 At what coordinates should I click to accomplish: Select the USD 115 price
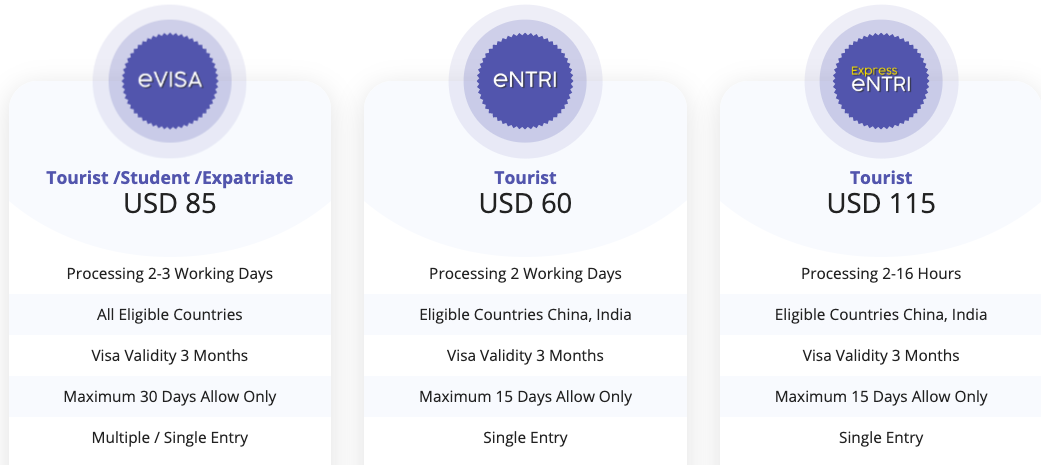tap(881, 203)
